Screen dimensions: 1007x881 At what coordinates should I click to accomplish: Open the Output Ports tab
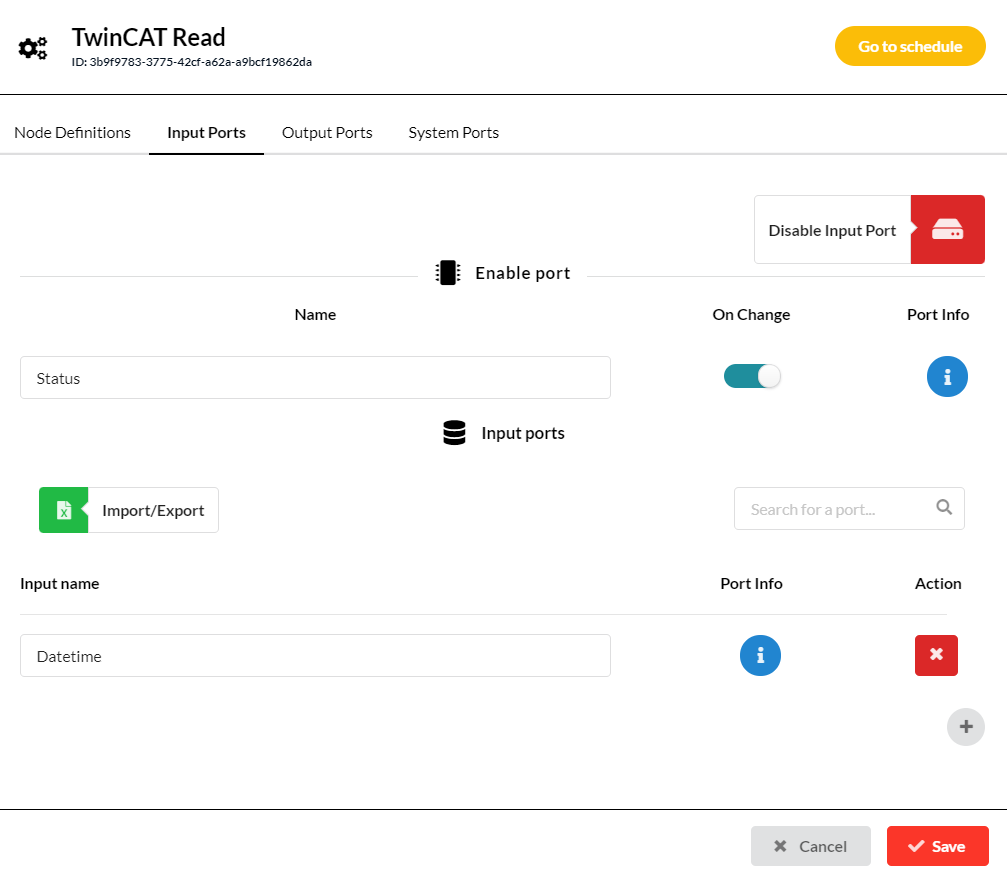pyautogui.click(x=327, y=132)
